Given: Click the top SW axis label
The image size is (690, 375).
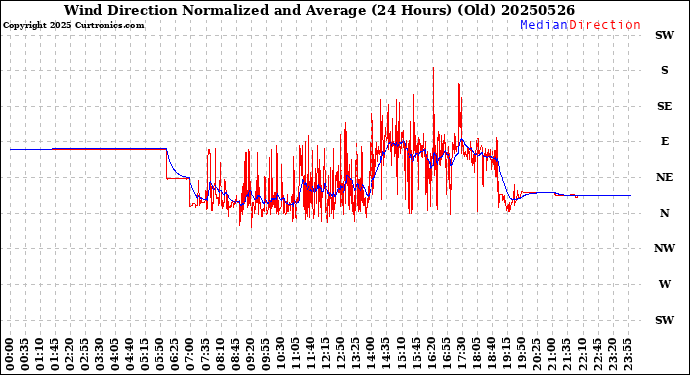Looking at the screenshot, I should tap(664, 35).
